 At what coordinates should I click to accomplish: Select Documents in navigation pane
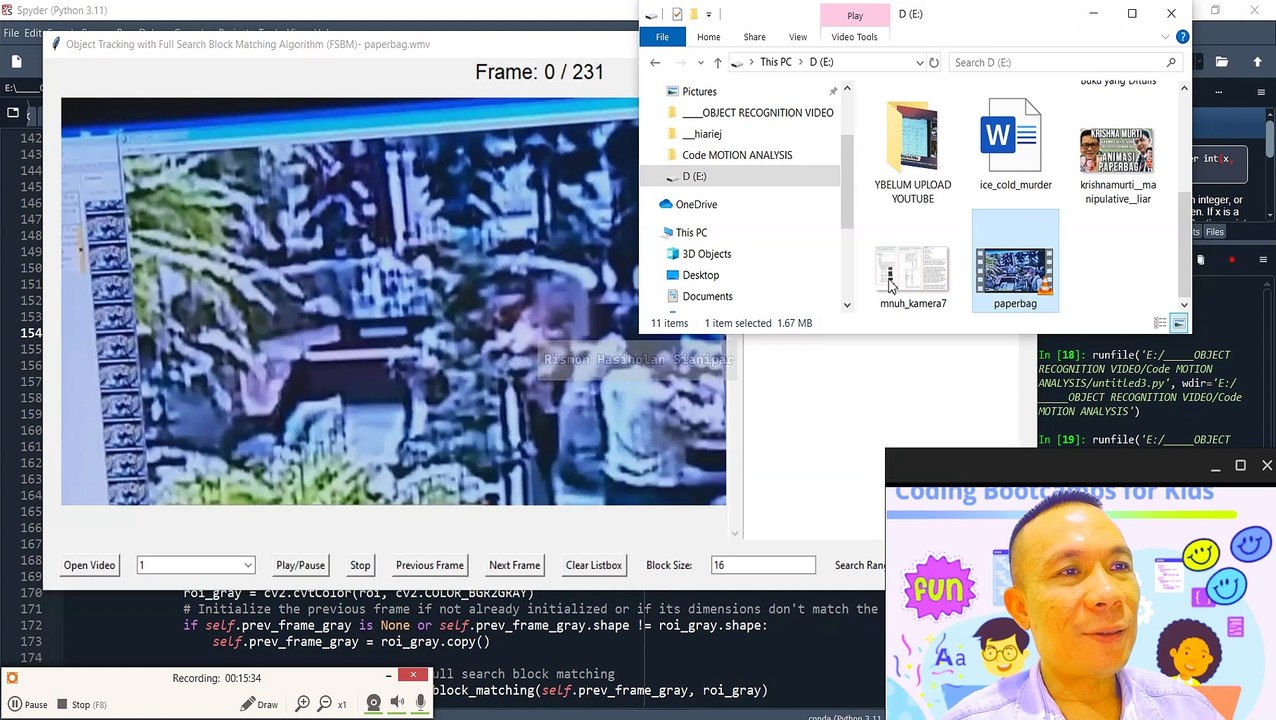(x=707, y=296)
